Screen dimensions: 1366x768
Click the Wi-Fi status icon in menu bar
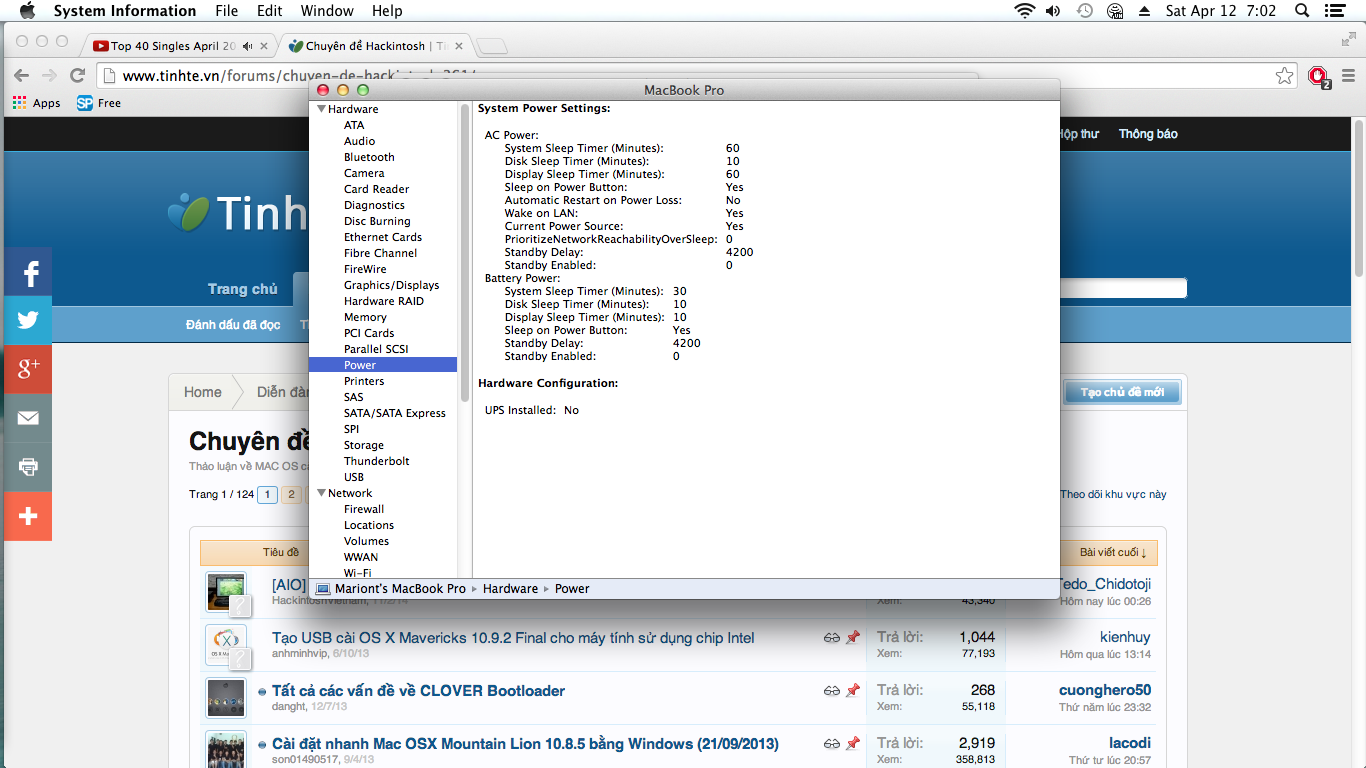tap(1024, 11)
